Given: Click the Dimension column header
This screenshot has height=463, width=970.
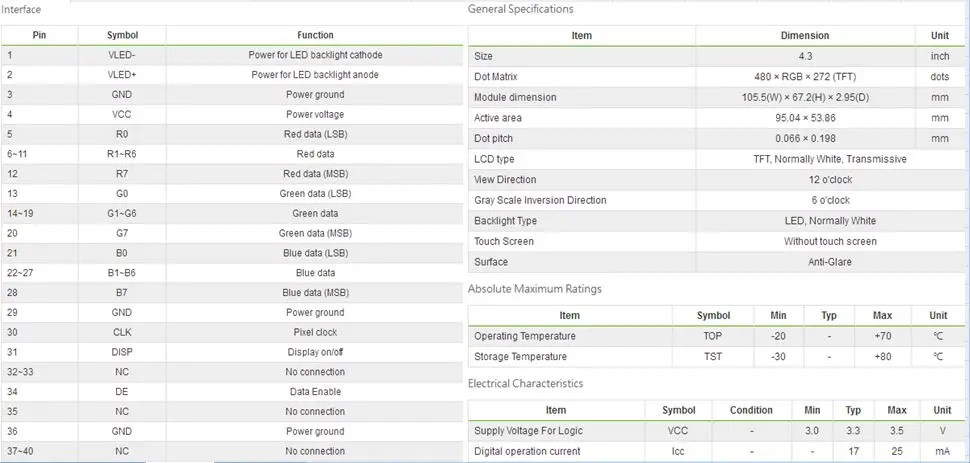Looking at the screenshot, I should tap(805, 36).
